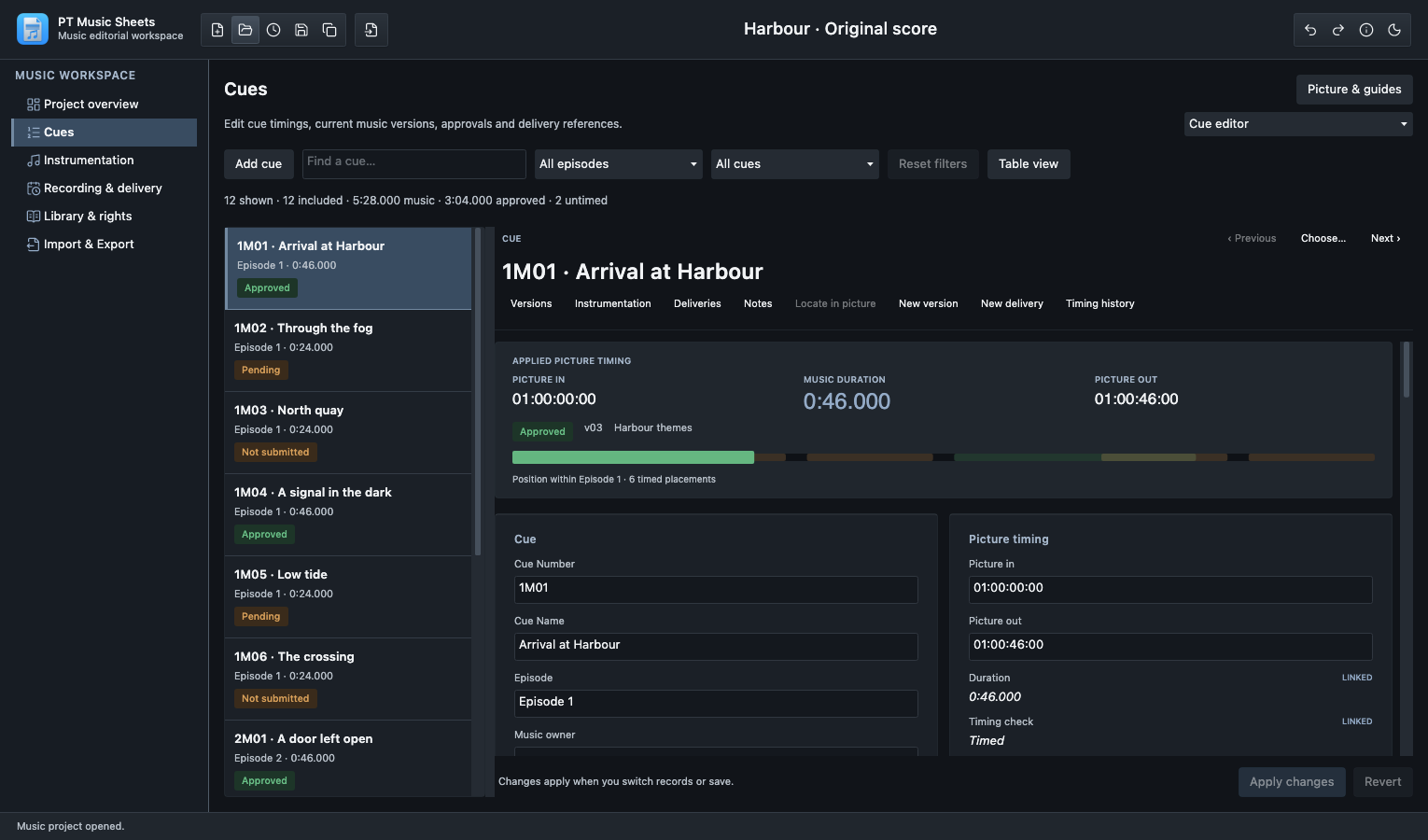Click the Find a cue search field
This screenshot has height=840, width=1428.
[x=414, y=164]
